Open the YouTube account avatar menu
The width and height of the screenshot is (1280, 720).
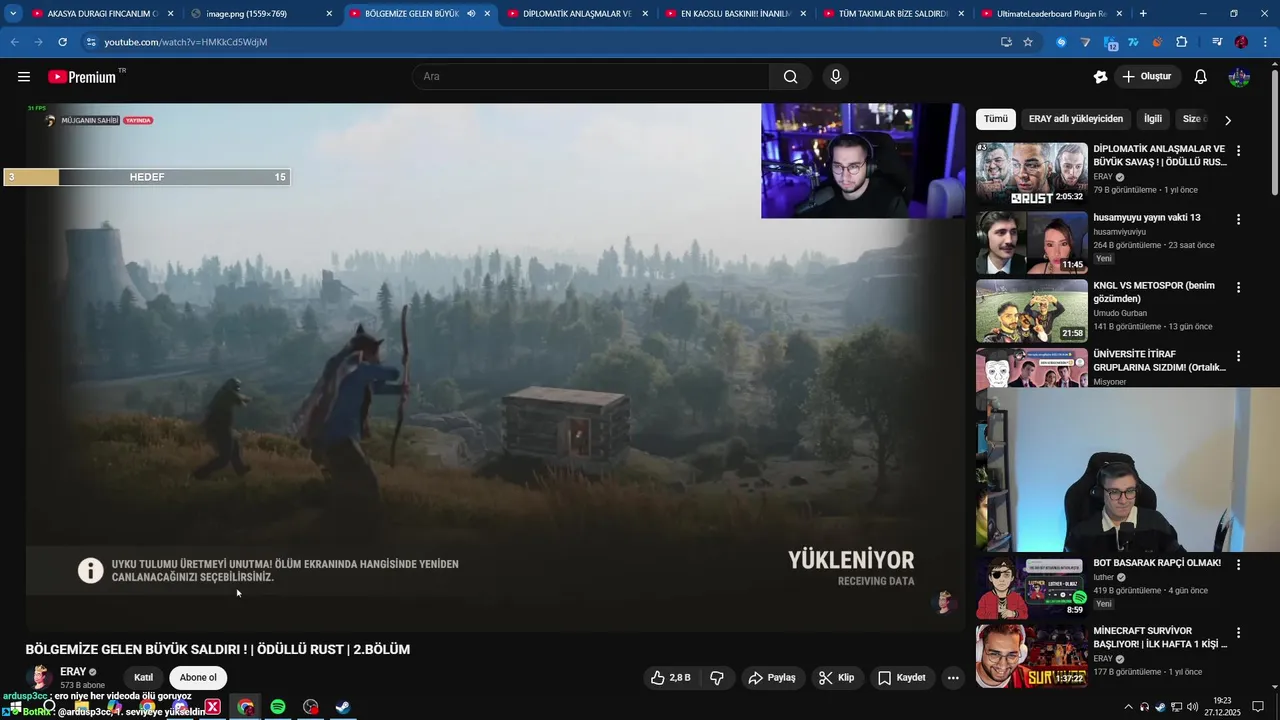[x=1239, y=77]
